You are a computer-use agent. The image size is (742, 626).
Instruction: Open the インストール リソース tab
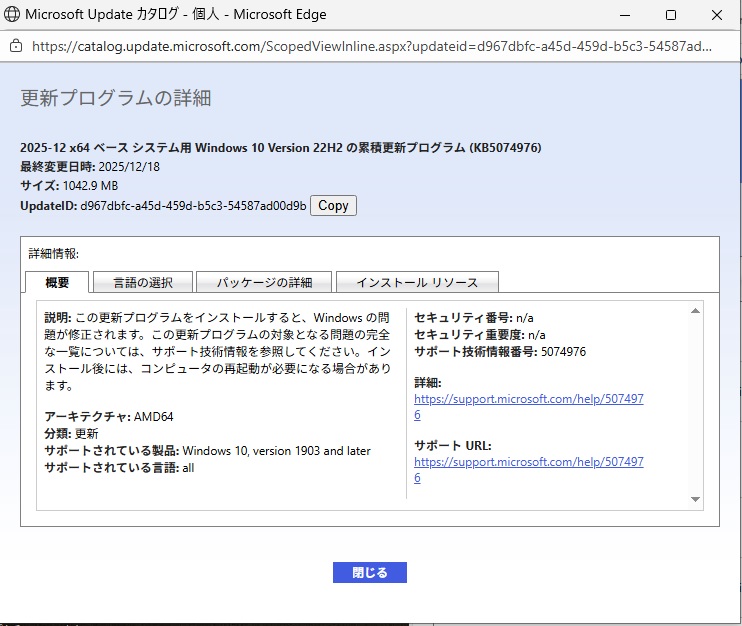tap(417, 282)
